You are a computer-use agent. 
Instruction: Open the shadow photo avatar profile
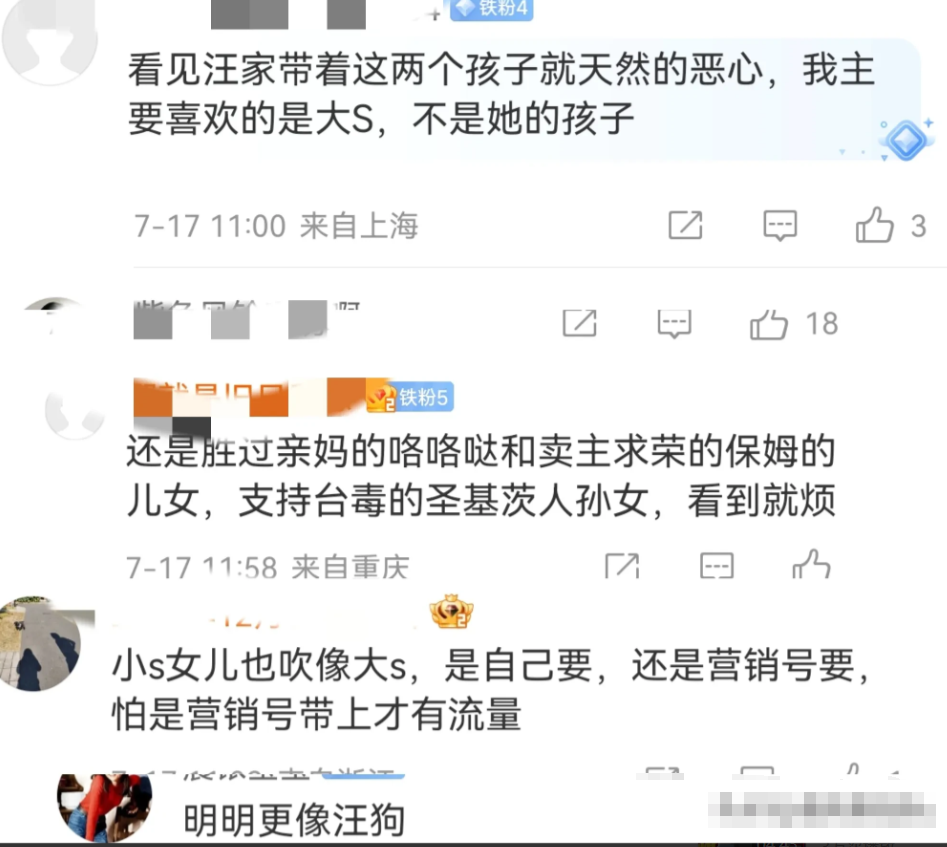40,643
